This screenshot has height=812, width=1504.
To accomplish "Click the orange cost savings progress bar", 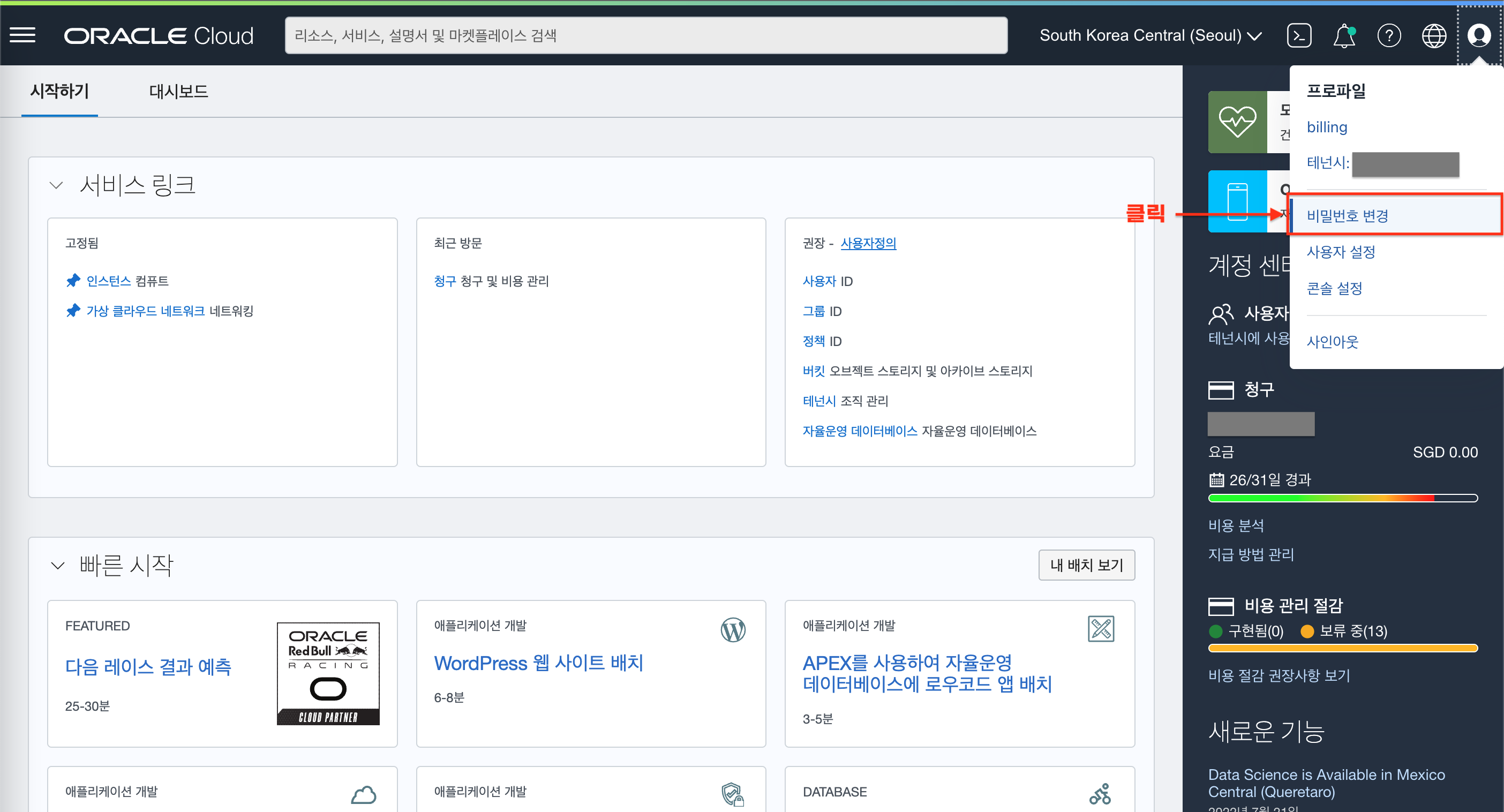I will pos(1343,648).
